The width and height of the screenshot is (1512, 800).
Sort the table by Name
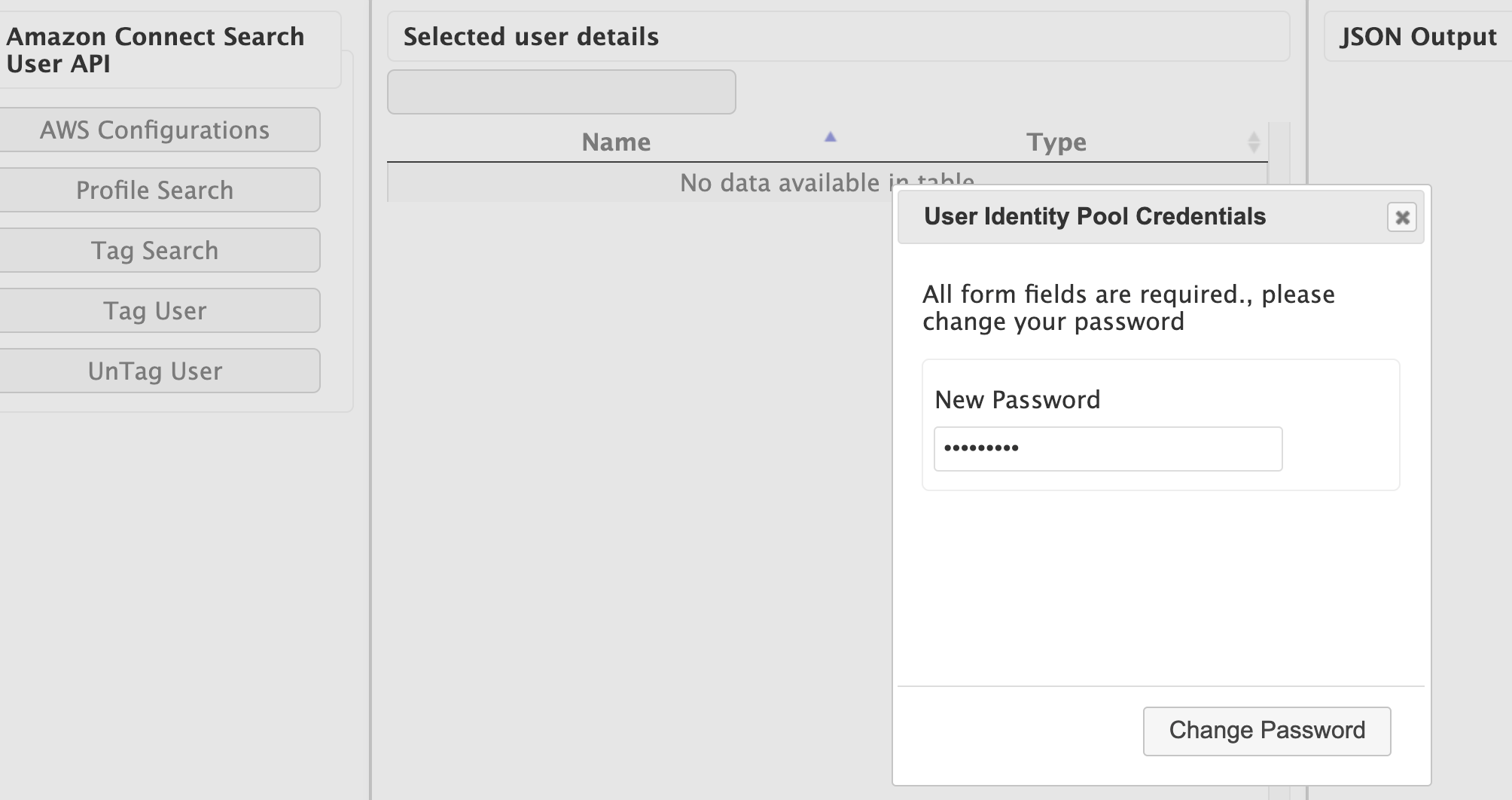click(x=616, y=142)
